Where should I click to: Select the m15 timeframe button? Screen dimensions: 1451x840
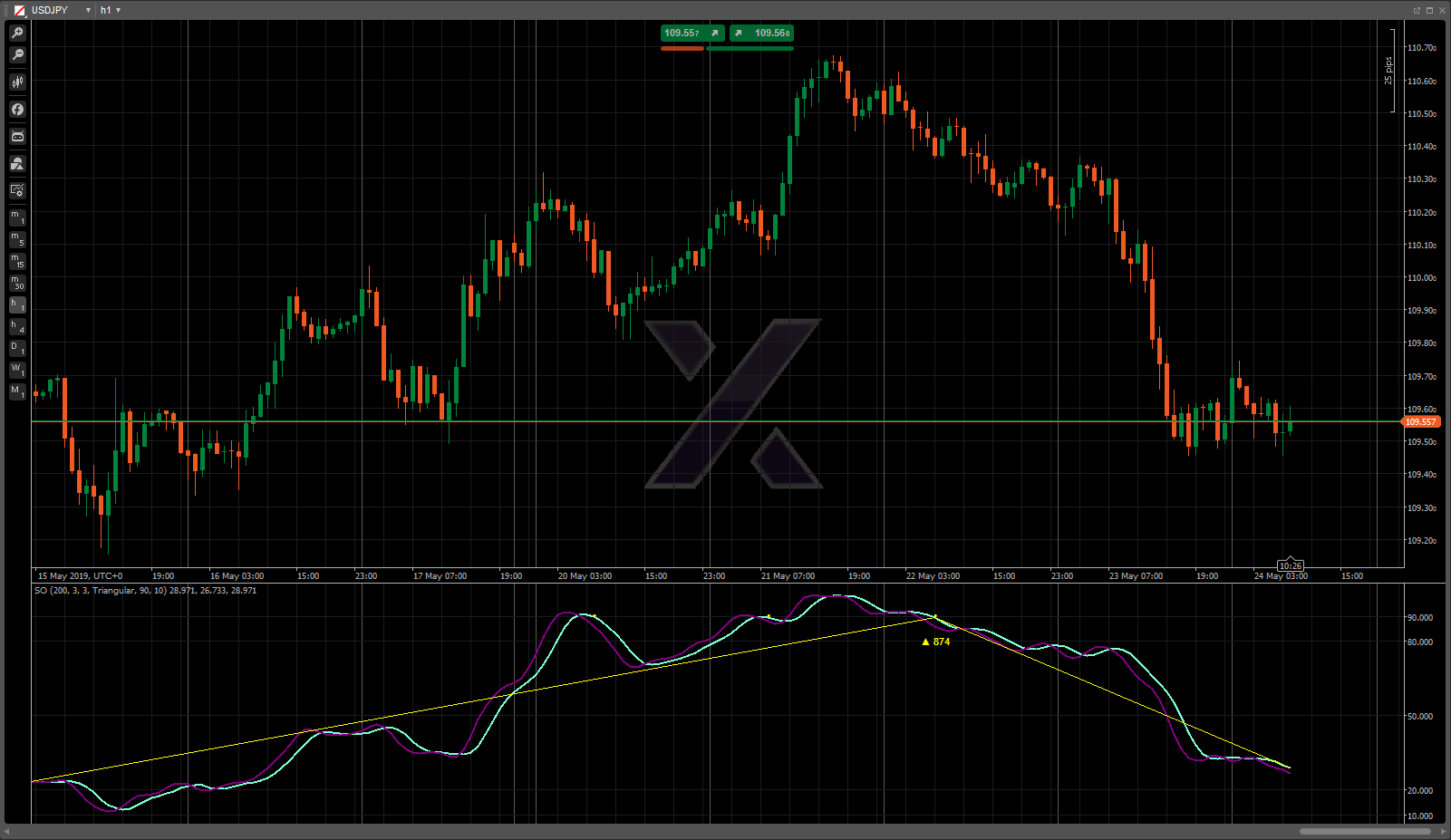point(17,262)
